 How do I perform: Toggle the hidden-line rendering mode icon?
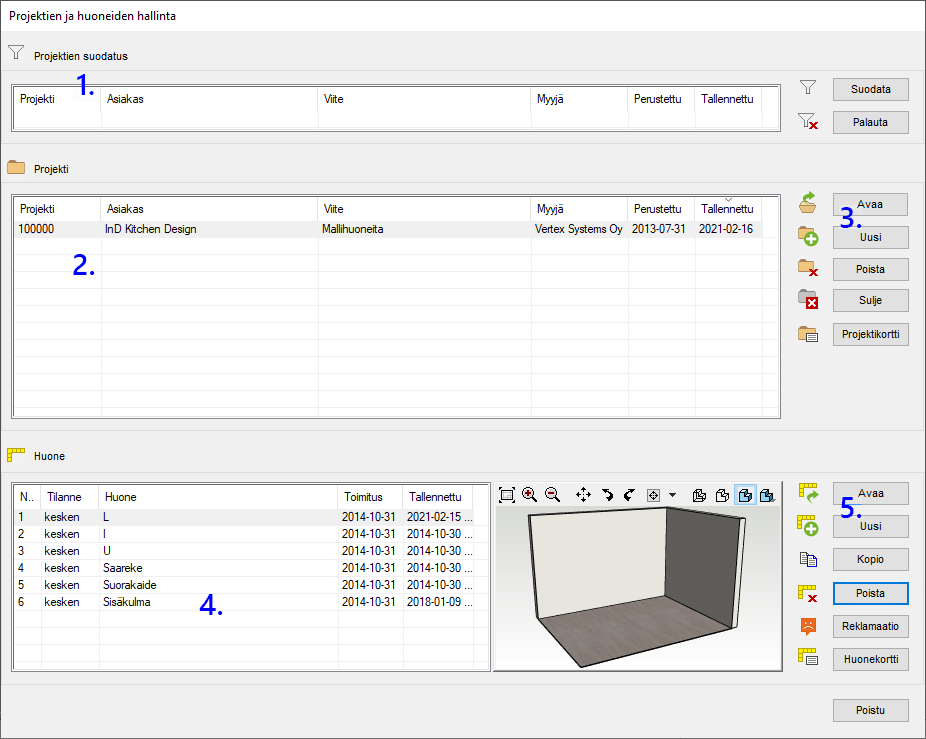click(x=721, y=495)
